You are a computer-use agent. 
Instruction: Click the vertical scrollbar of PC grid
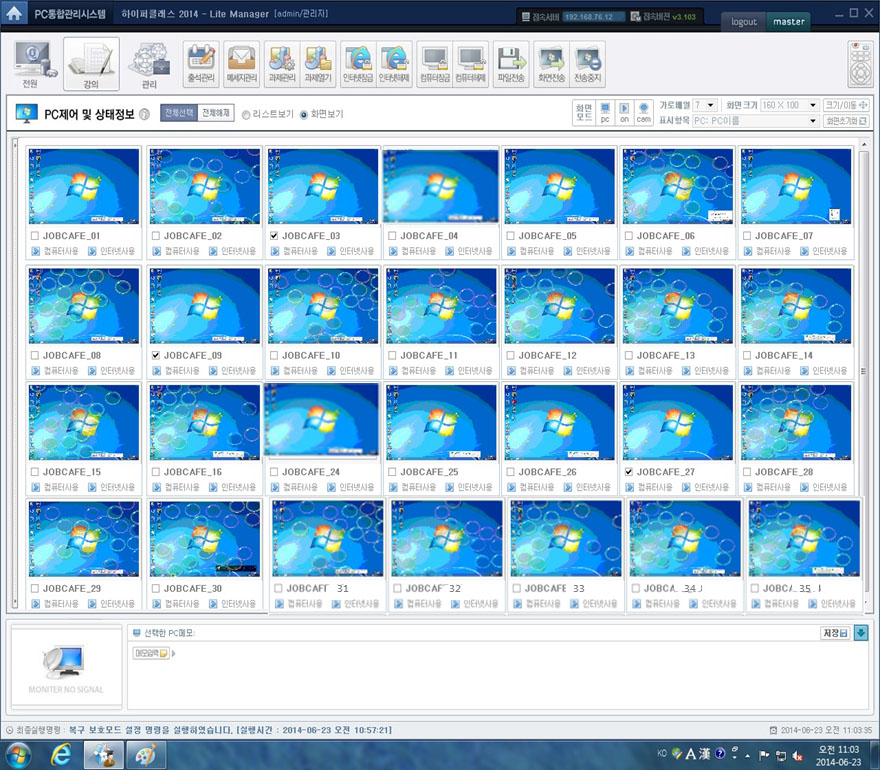(x=864, y=371)
